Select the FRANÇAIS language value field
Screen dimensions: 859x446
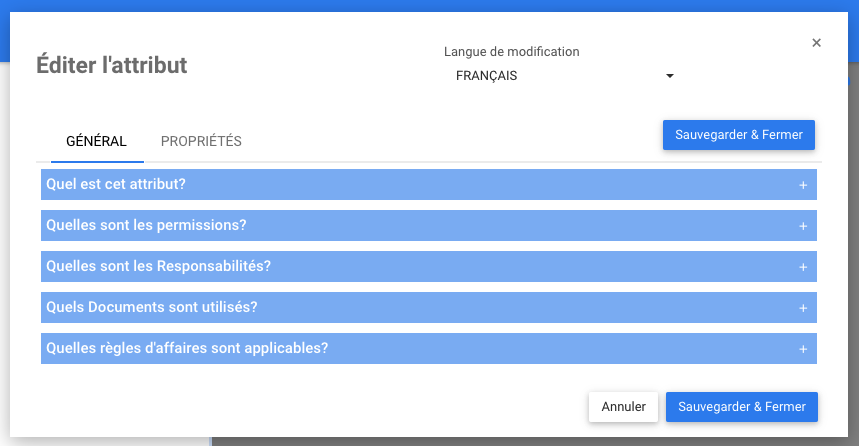tap(555, 76)
